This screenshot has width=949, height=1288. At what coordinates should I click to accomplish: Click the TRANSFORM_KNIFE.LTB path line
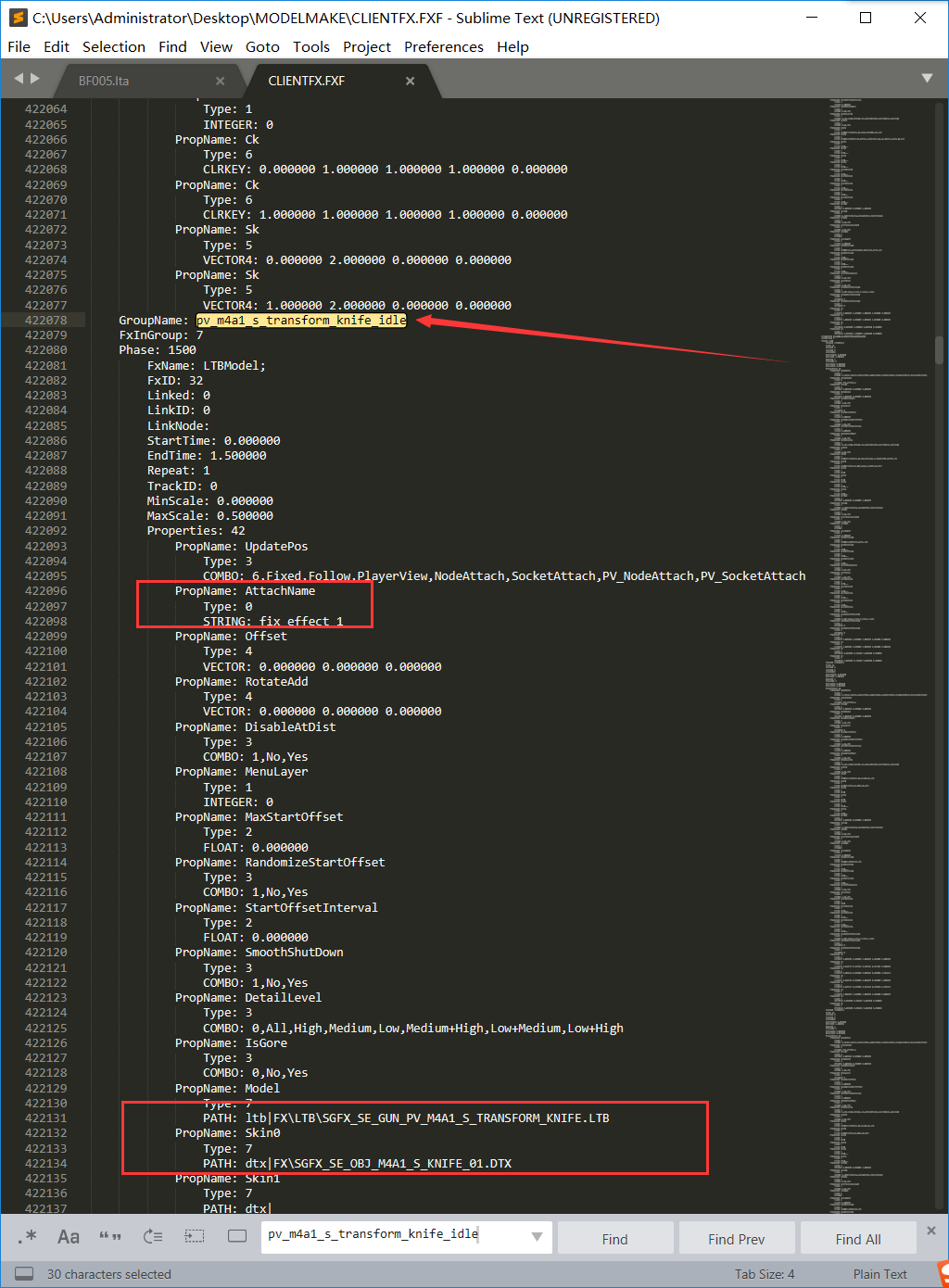click(x=406, y=1118)
